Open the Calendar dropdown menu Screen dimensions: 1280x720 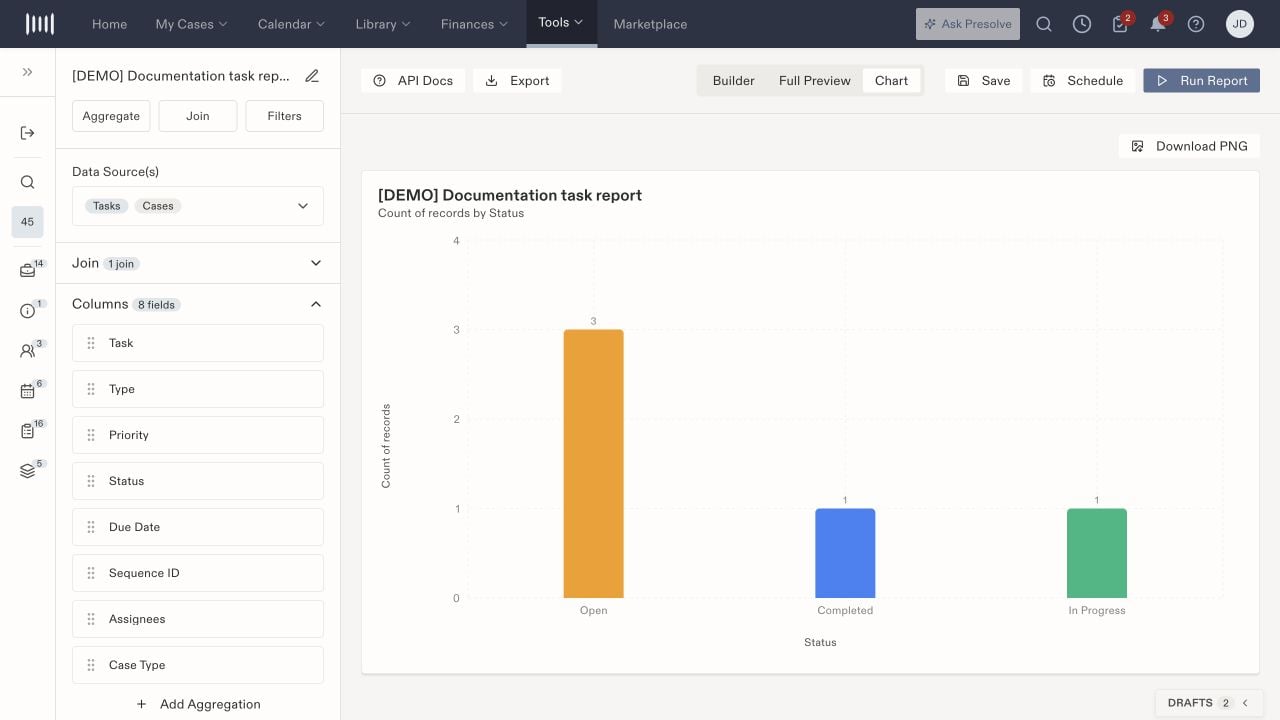[291, 24]
